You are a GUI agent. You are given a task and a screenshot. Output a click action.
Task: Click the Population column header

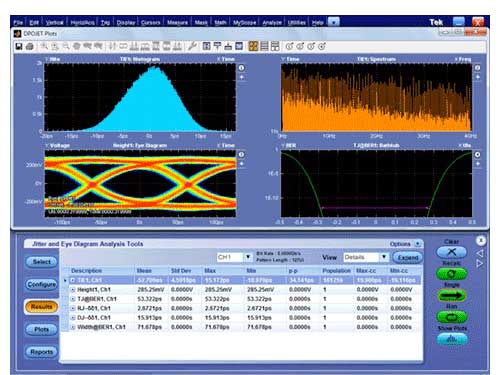click(x=336, y=271)
